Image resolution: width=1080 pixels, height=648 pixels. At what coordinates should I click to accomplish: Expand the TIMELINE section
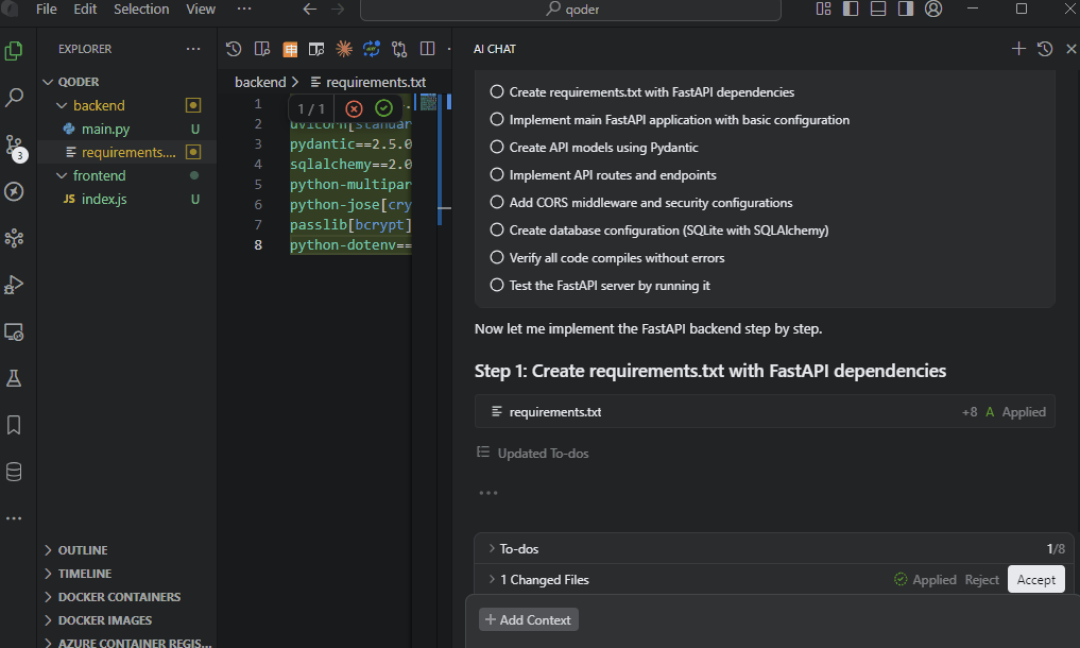pos(48,574)
